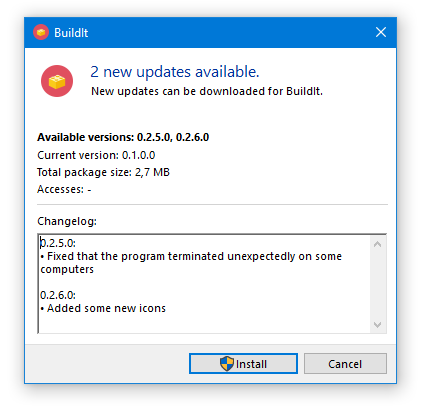The width and height of the screenshot is (425, 412).
Task: Click the Install button
Action: point(243,363)
